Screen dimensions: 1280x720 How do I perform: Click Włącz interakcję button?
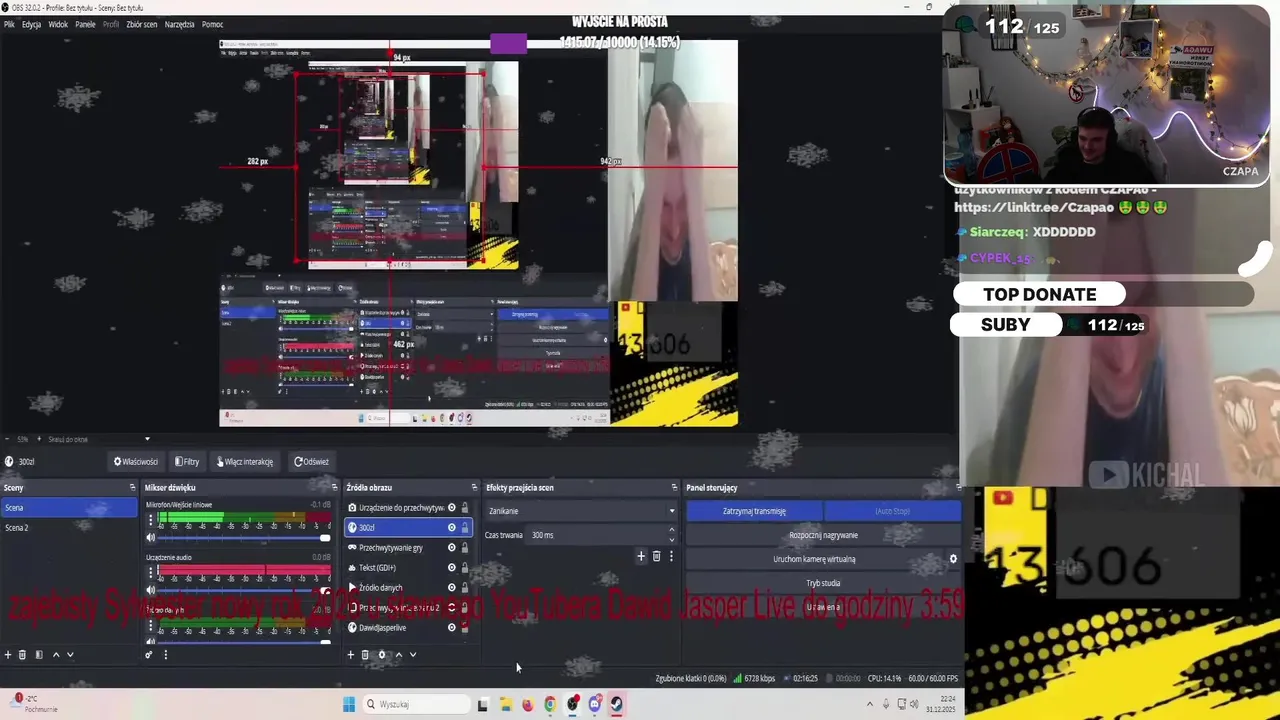click(x=245, y=462)
